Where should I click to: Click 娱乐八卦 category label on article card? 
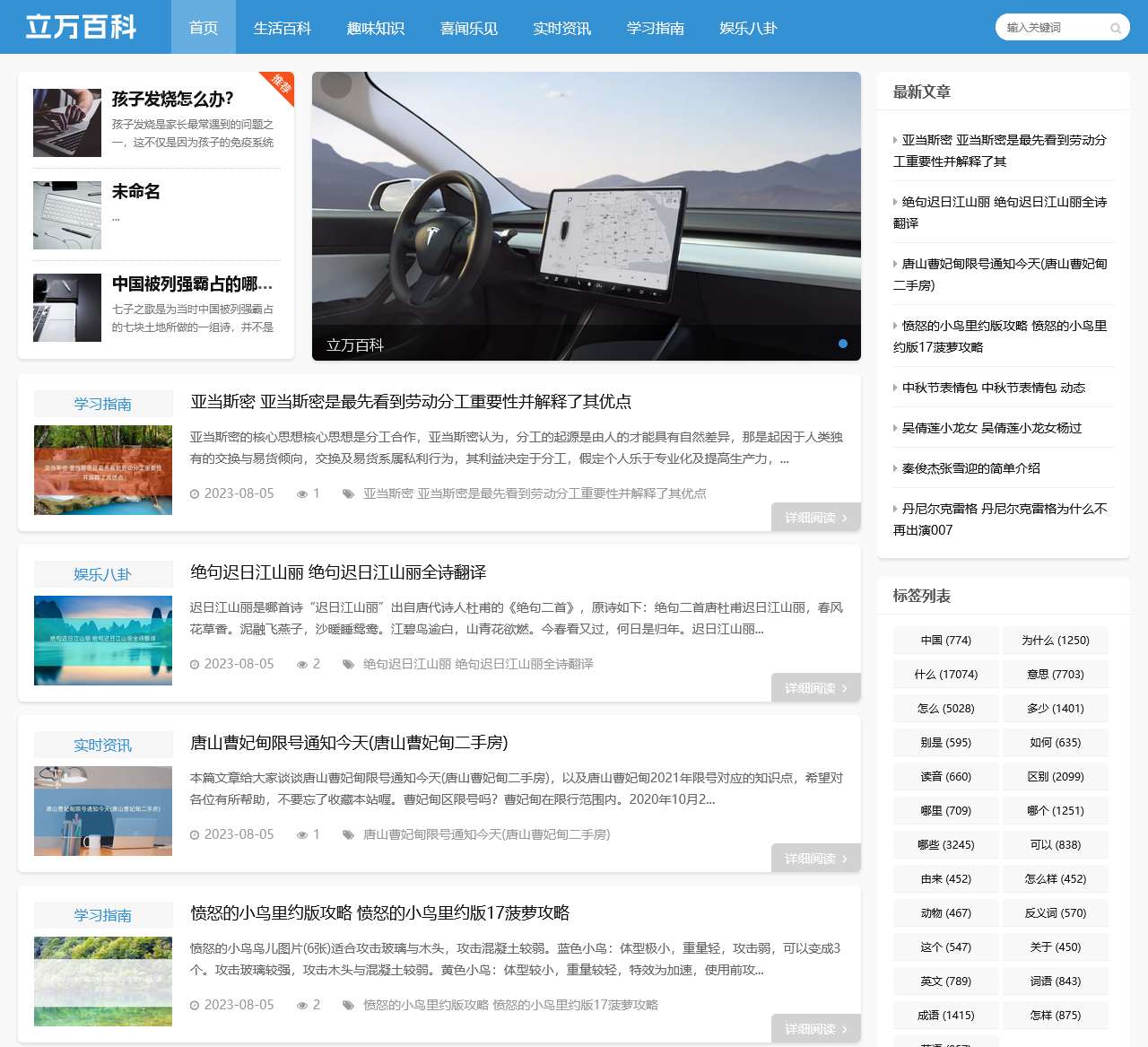(x=103, y=574)
